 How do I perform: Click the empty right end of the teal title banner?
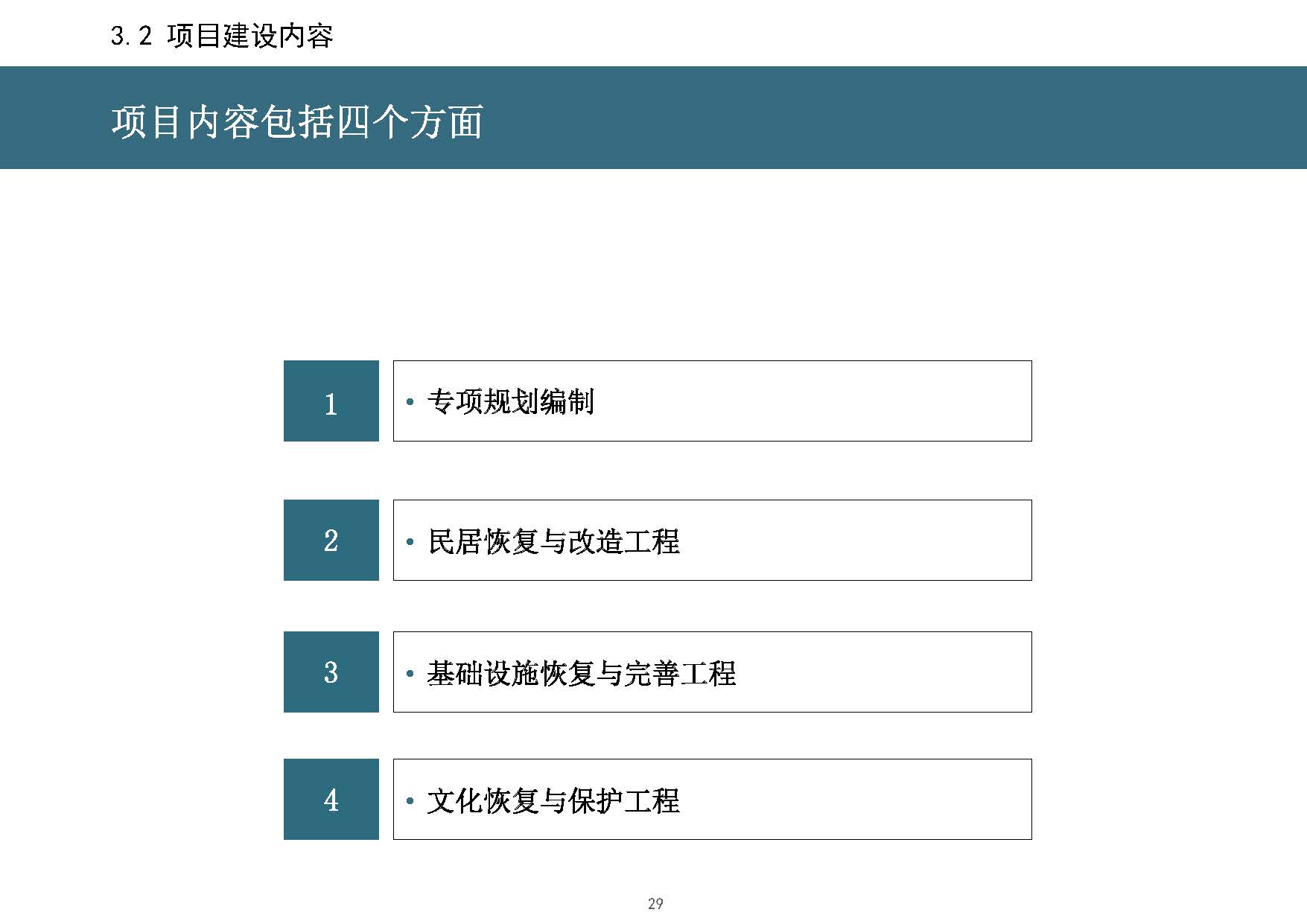(x=1043, y=118)
